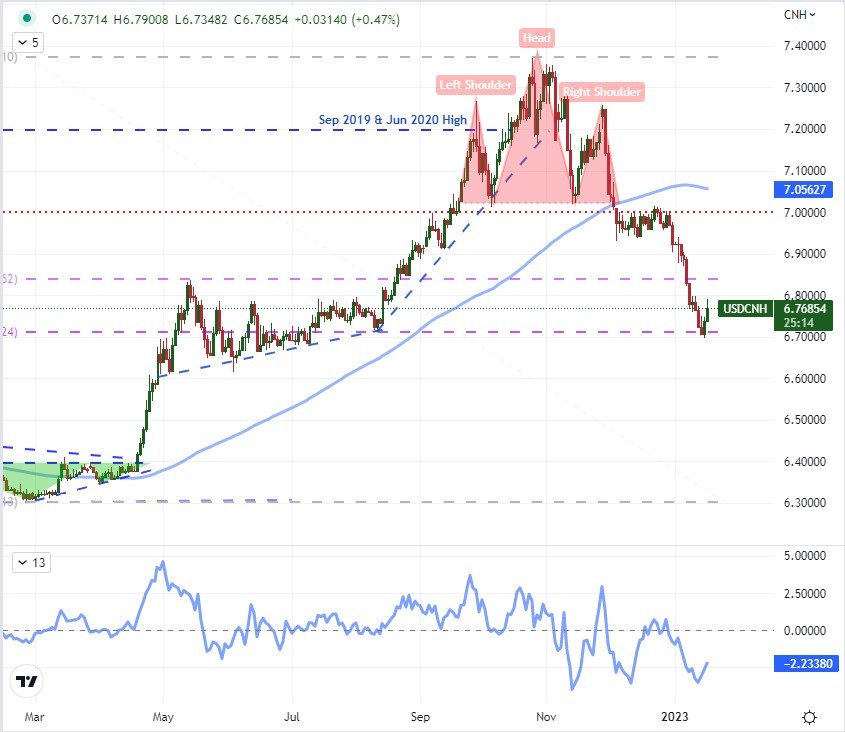Click the 6.50000 price axis label

(805, 419)
